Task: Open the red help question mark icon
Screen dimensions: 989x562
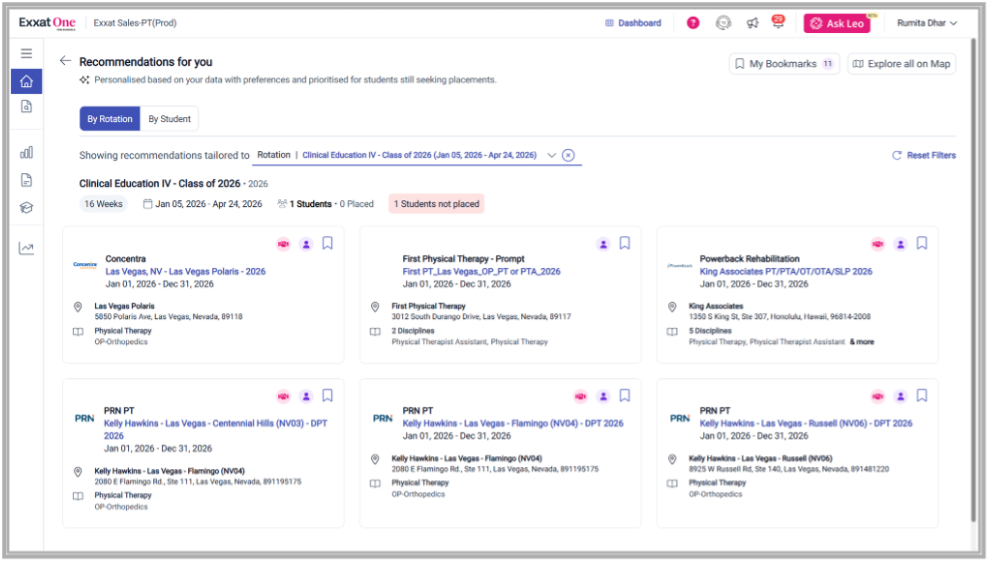Action: pos(693,23)
